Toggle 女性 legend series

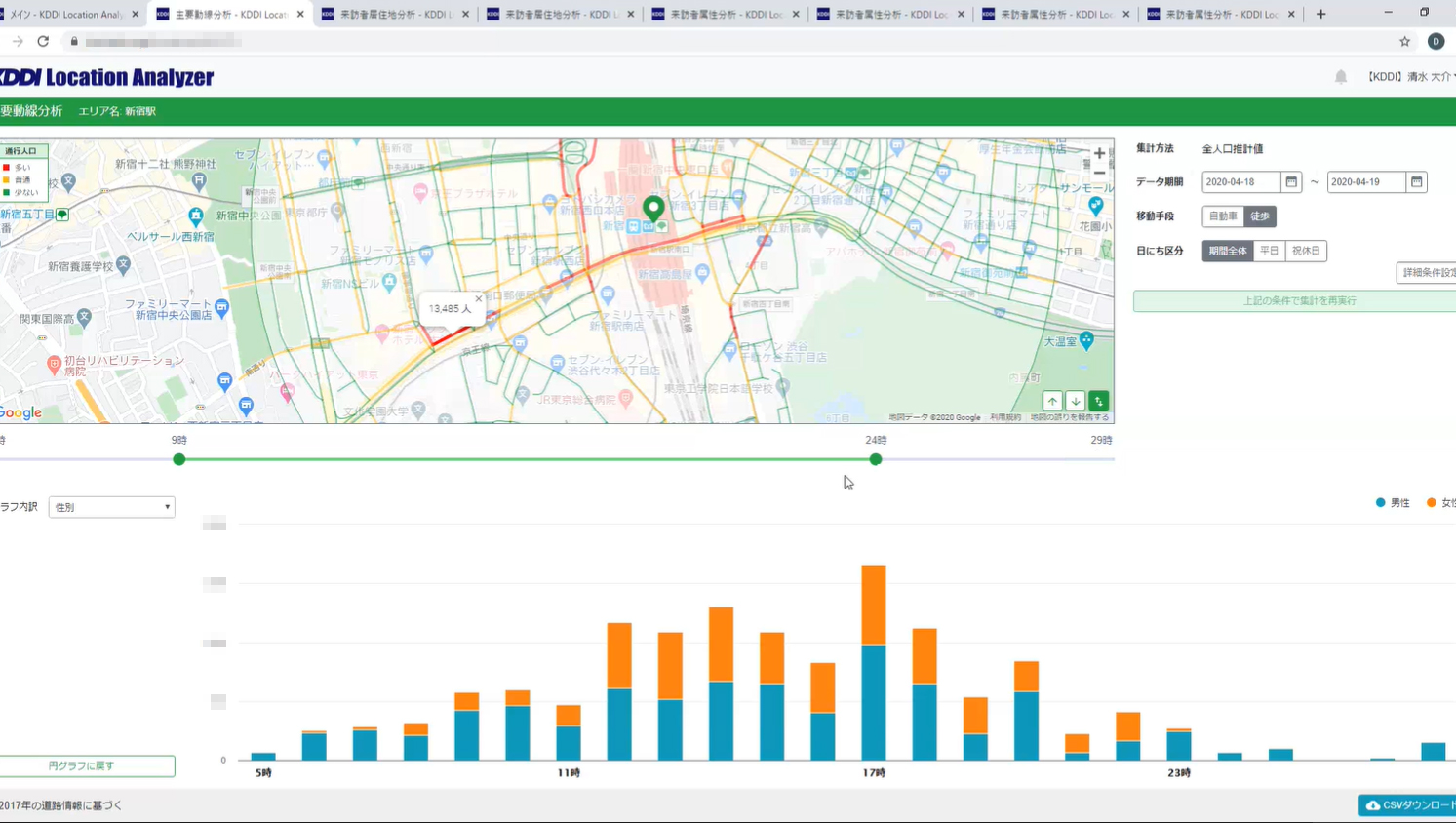[x=1440, y=503]
